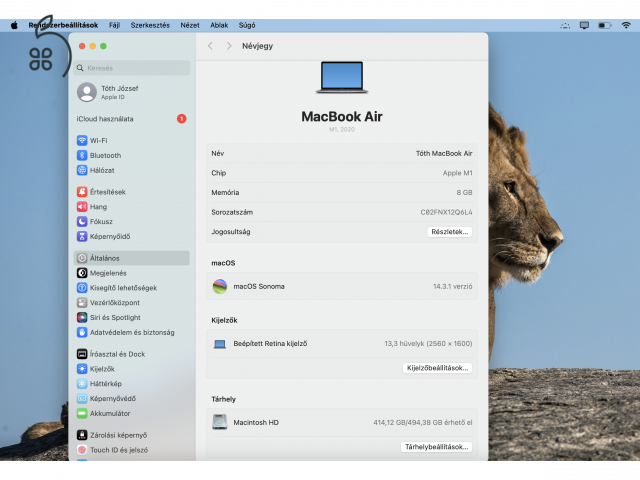
Task: Click the macOS Sonoma logo icon
Action: 220,287
